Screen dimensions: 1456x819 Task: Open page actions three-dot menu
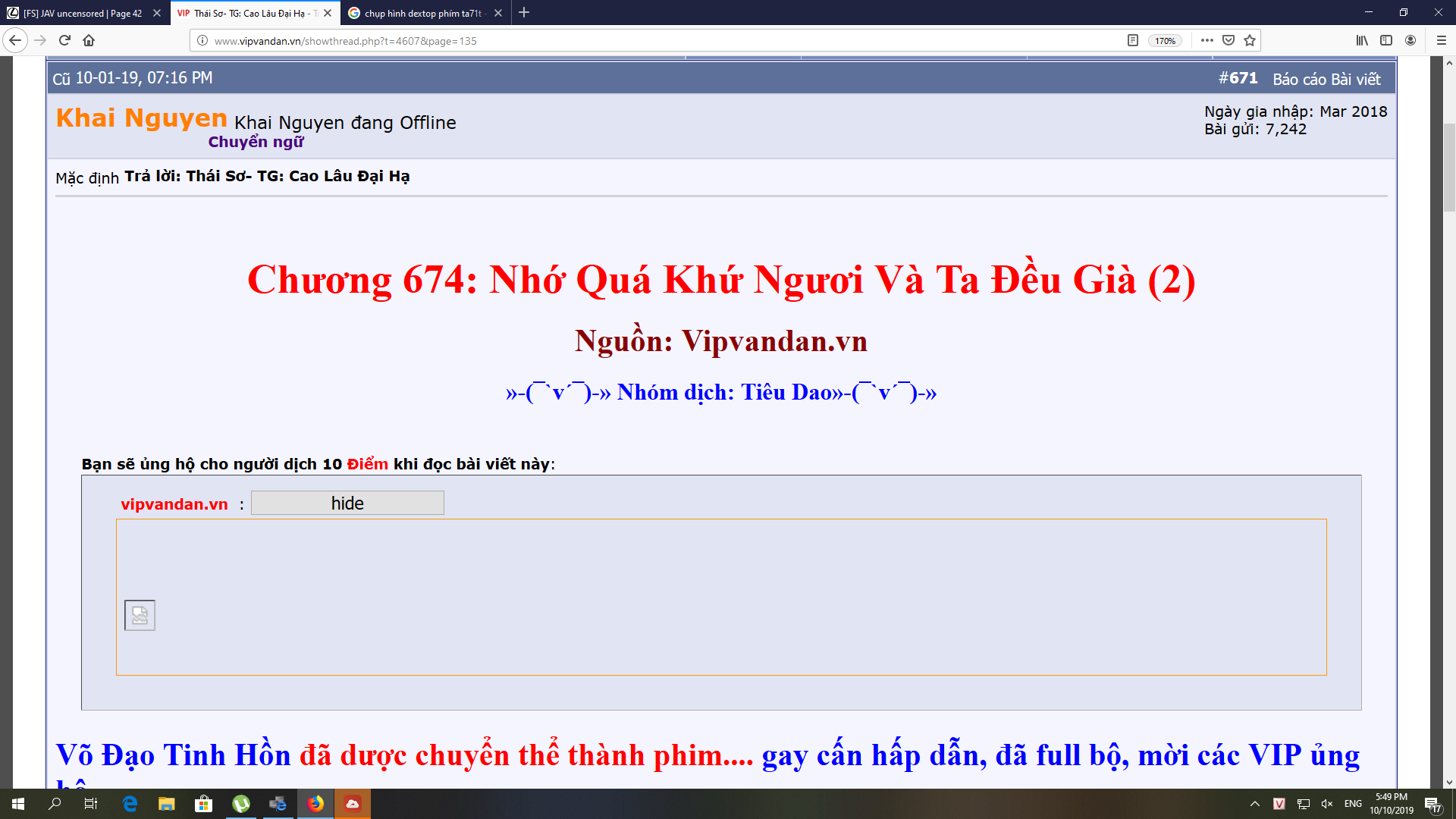pyautogui.click(x=1207, y=41)
